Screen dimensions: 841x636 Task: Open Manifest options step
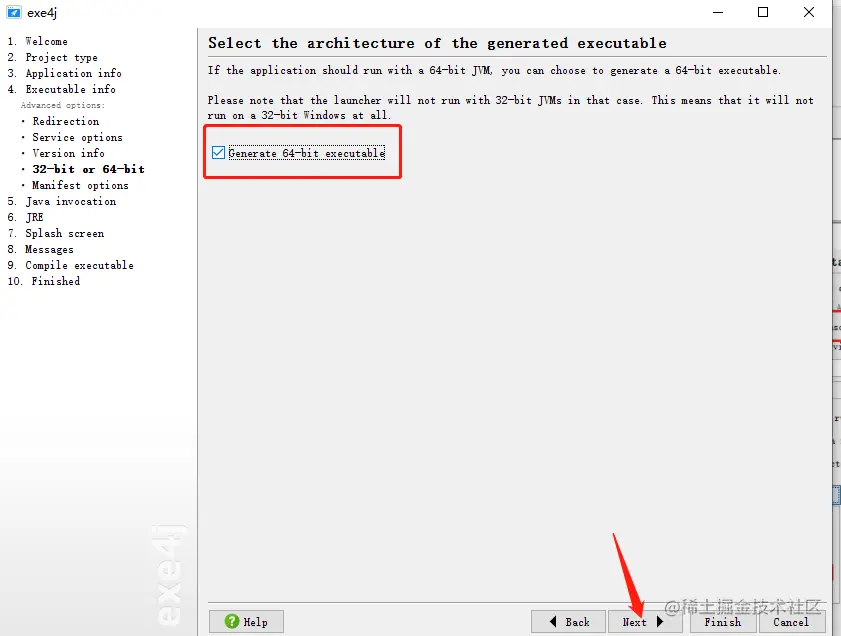coord(80,186)
